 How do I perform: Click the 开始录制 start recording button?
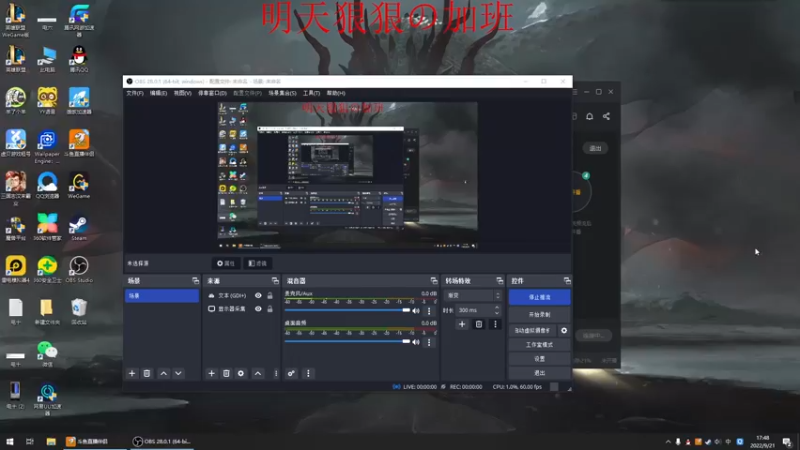tap(539, 314)
